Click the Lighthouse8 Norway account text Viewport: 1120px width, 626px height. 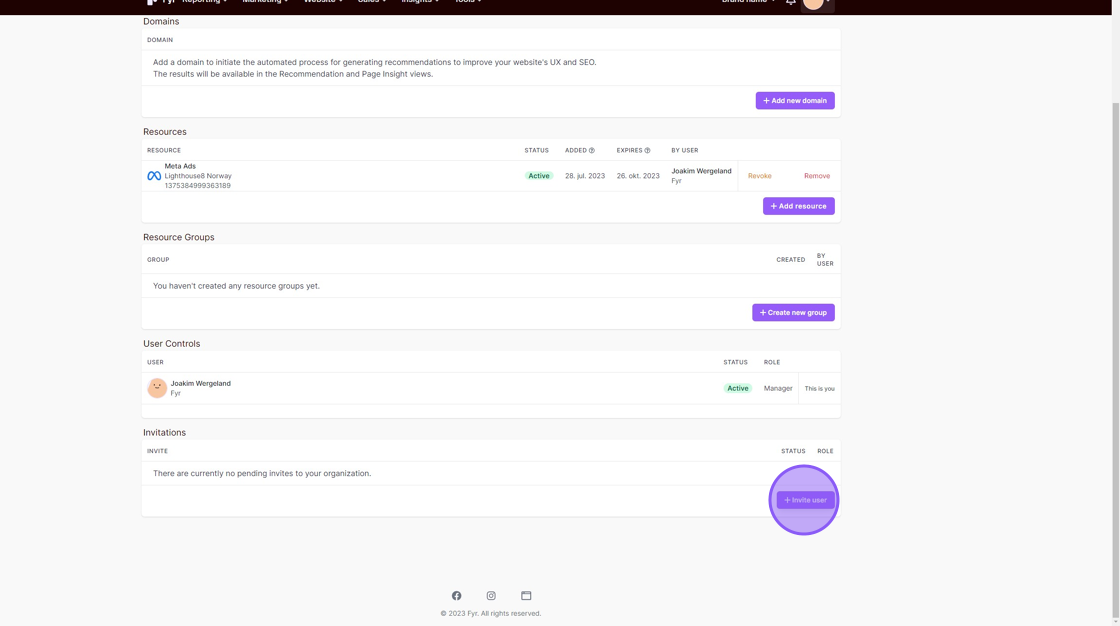(198, 176)
